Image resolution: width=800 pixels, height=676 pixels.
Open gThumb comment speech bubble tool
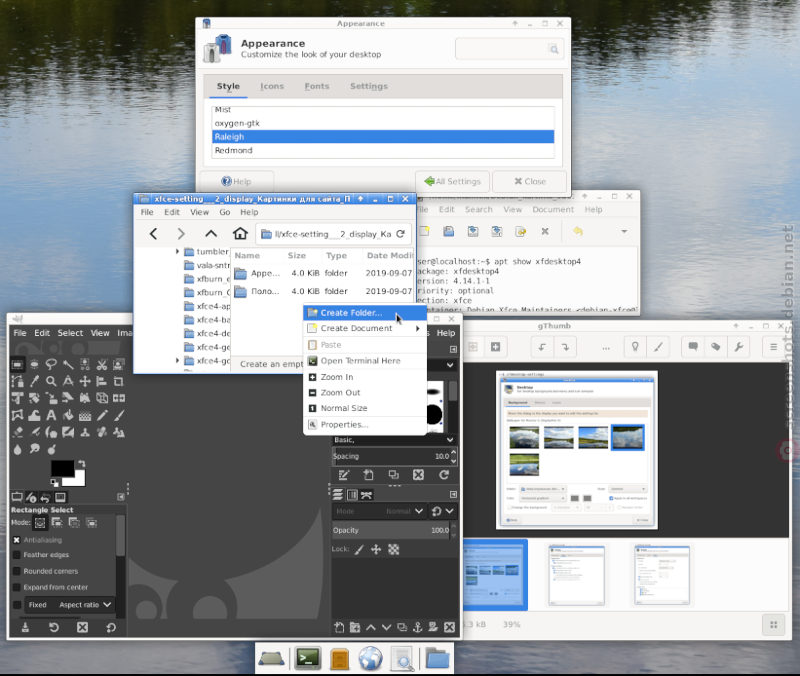[693, 347]
